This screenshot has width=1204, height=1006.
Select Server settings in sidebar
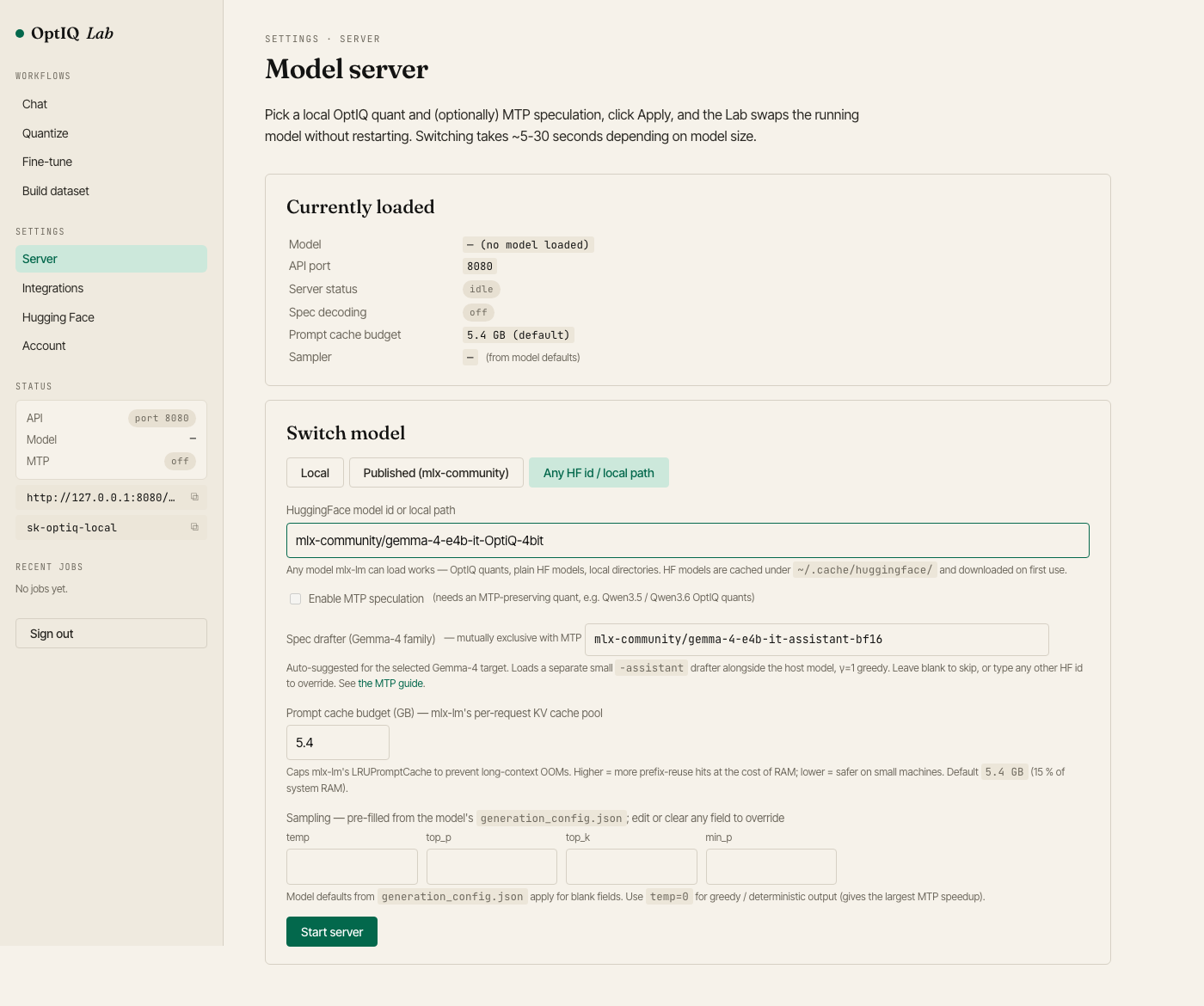[x=111, y=259]
